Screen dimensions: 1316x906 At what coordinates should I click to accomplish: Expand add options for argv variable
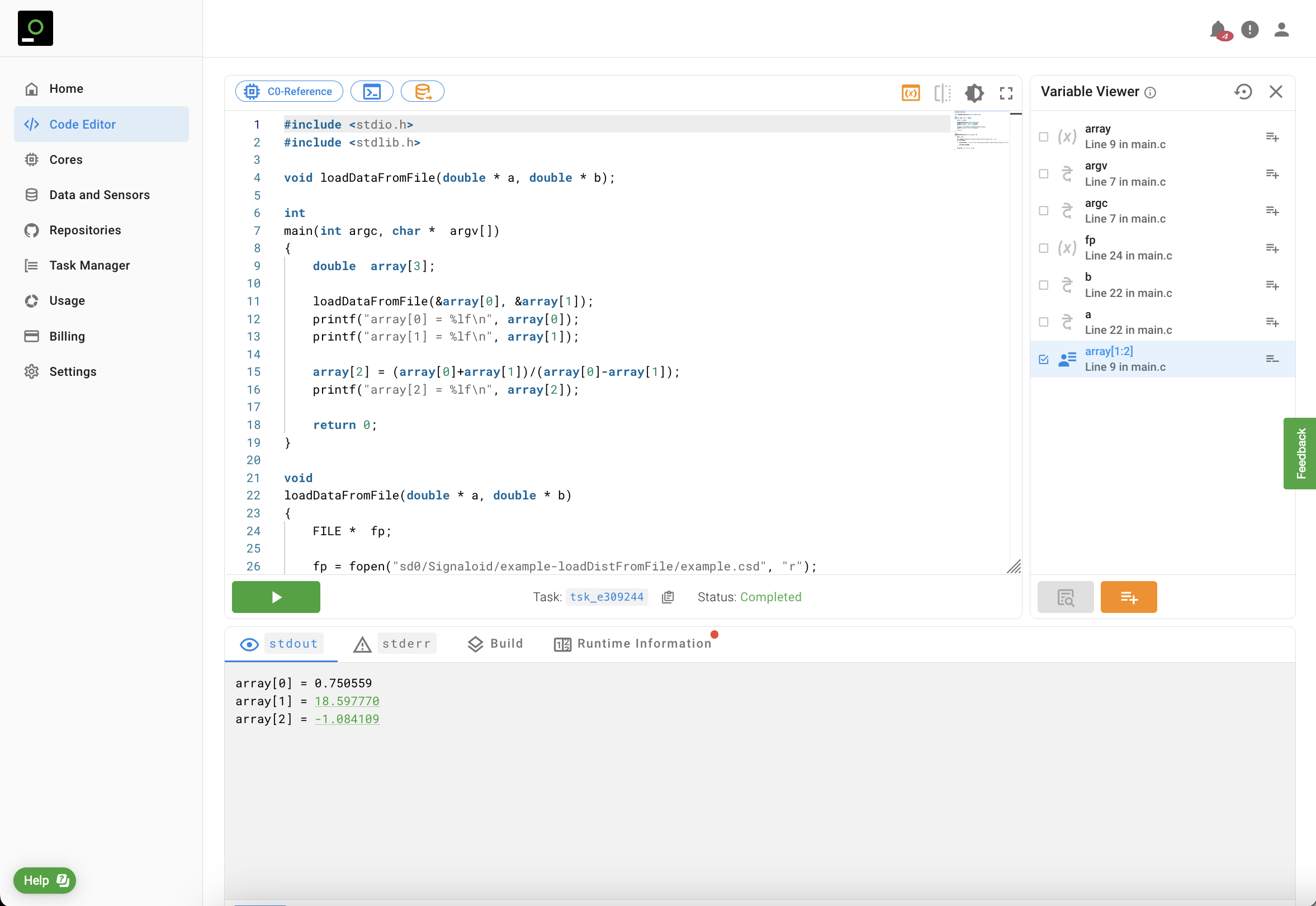(x=1272, y=174)
